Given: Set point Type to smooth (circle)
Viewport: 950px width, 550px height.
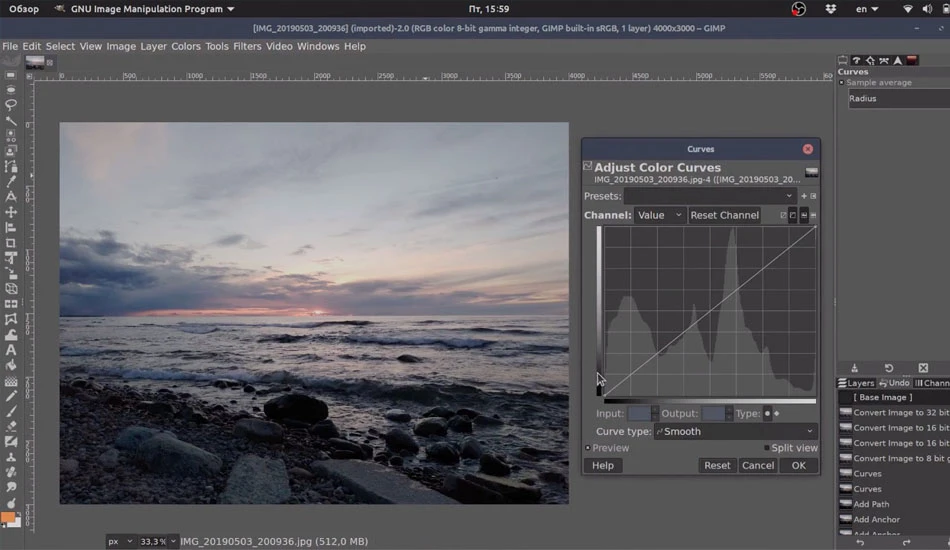Looking at the screenshot, I should tap(768, 414).
